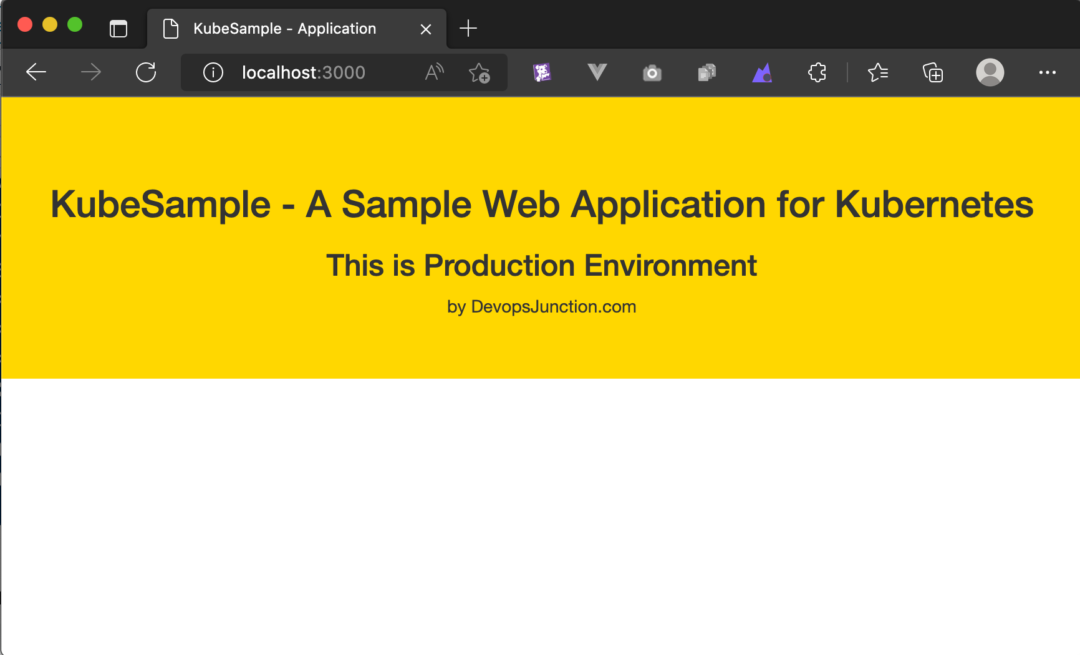Open the Settings and more menu
The width and height of the screenshot is (1080, 655).
(x=1047, y=72)
